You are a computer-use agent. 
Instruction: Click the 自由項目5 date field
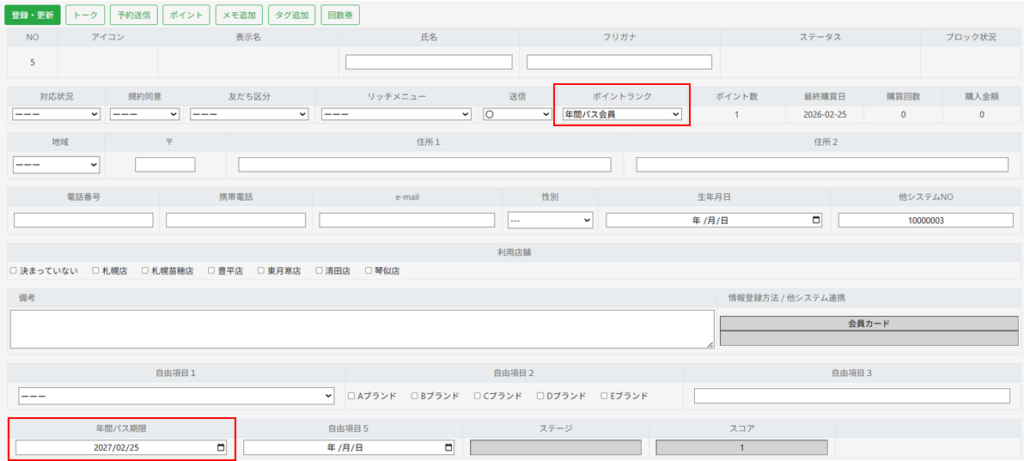(x=349, y=447)
